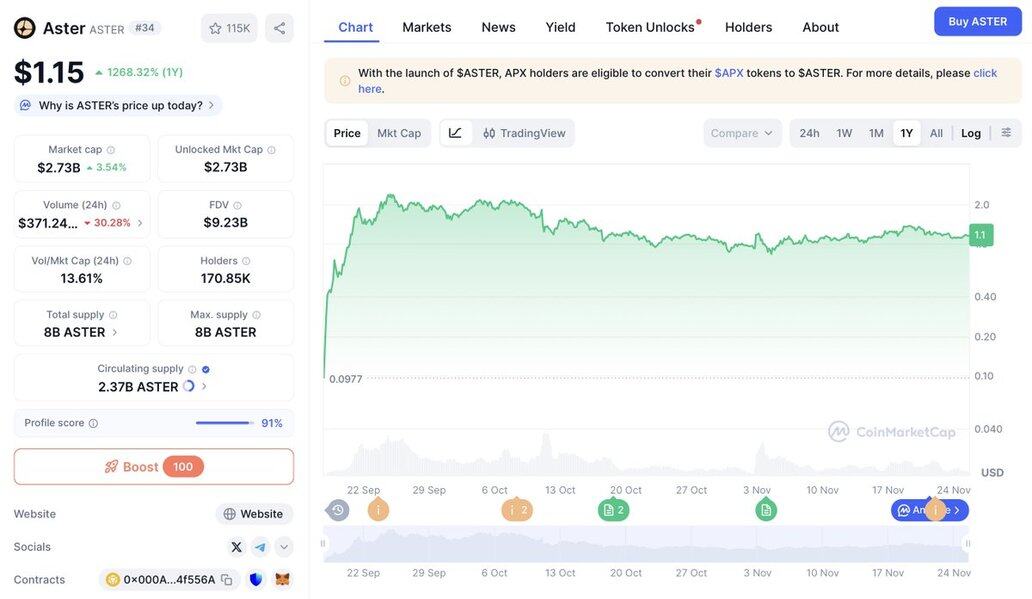Open the Telegram social icon
The width and height of the screenshot is (1032, 599).
click(x=260, y=547)
